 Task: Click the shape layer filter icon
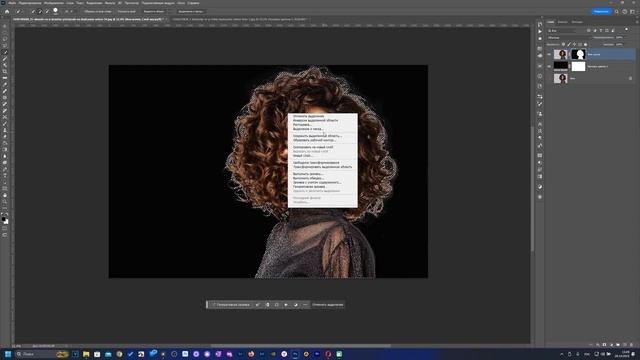(607, 31)
